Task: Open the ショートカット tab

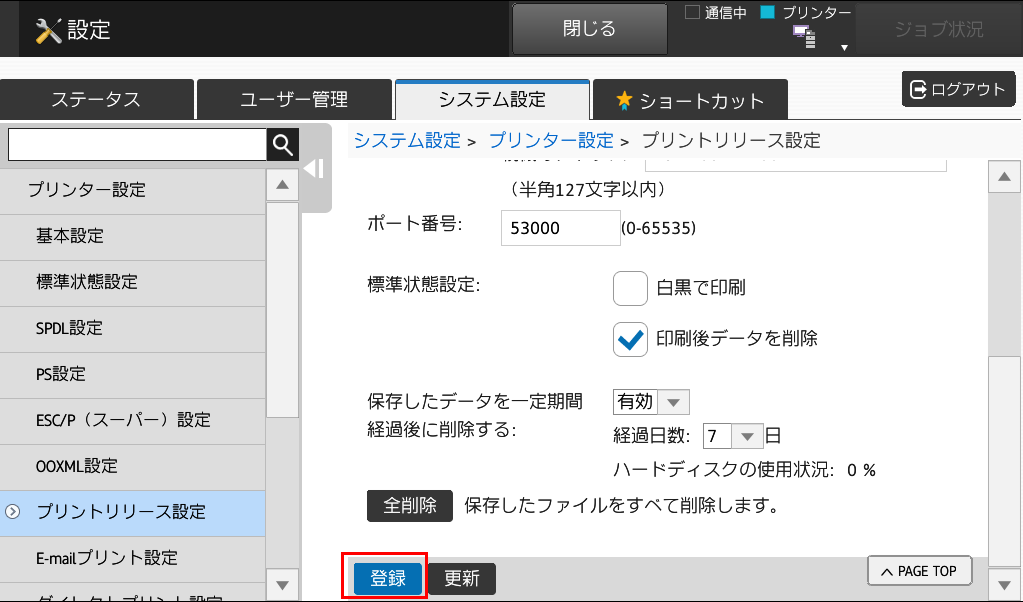Action: pyautogui.click(x=690, y=100)
